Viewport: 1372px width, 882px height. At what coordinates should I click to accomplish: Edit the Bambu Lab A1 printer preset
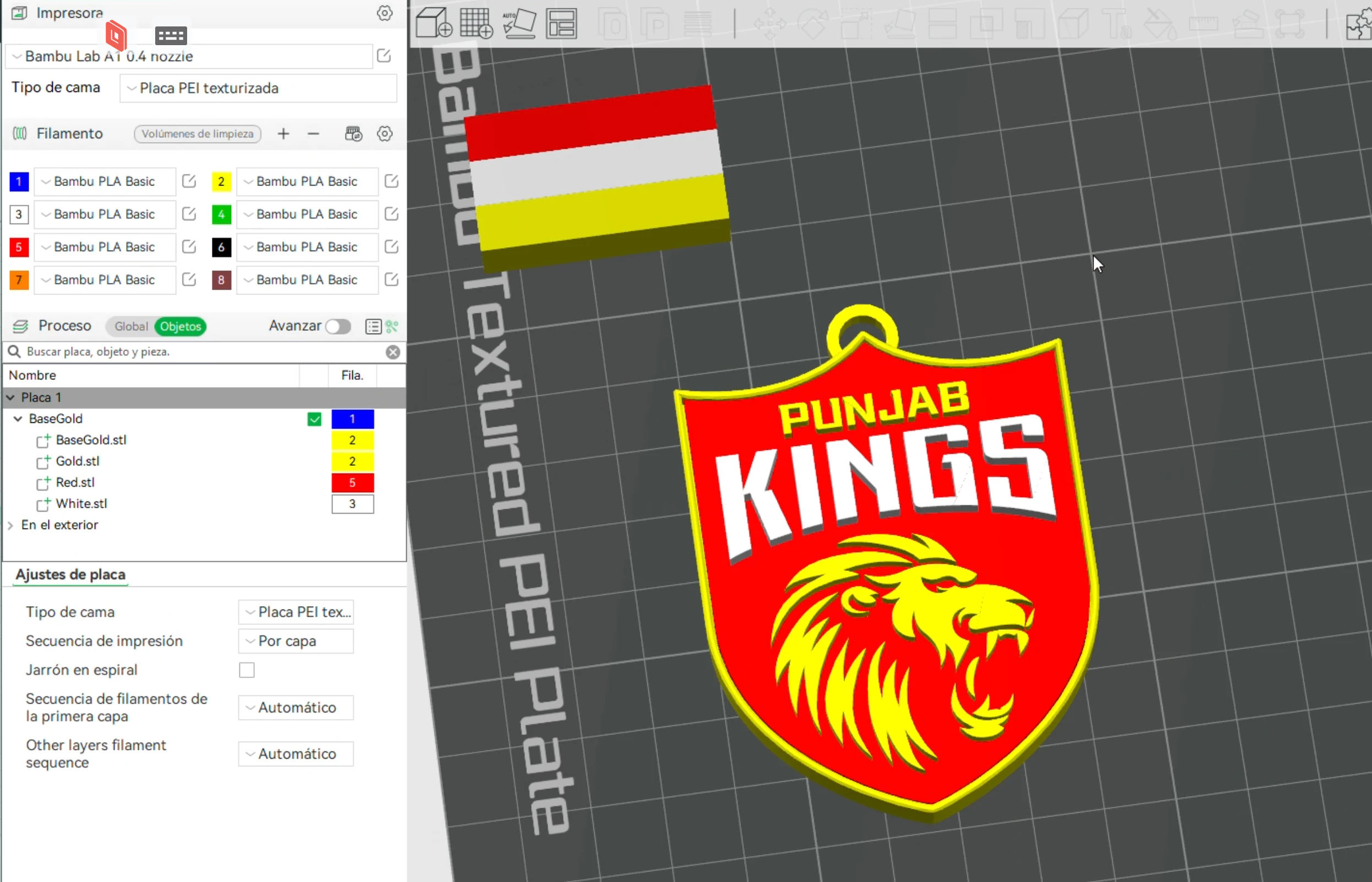click(x=384, y=56)
